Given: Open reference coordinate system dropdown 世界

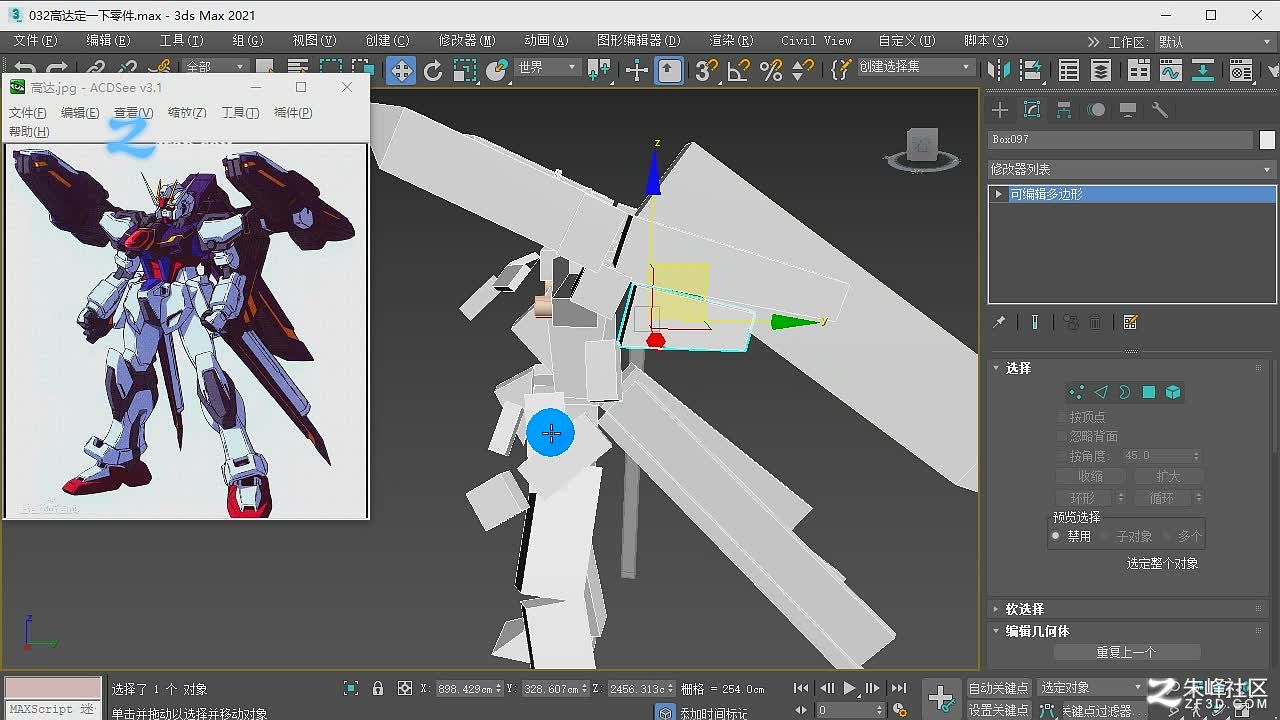Looking at the screenshot, I should click(548, 67).
